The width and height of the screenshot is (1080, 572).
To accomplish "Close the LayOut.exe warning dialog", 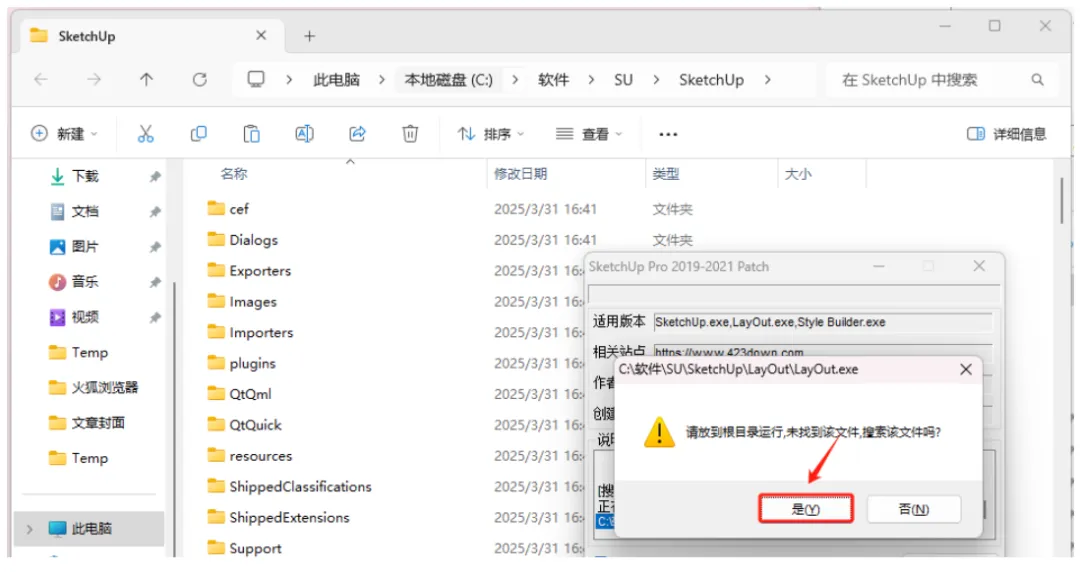I will pyautogui.click(x=966, y=369).
